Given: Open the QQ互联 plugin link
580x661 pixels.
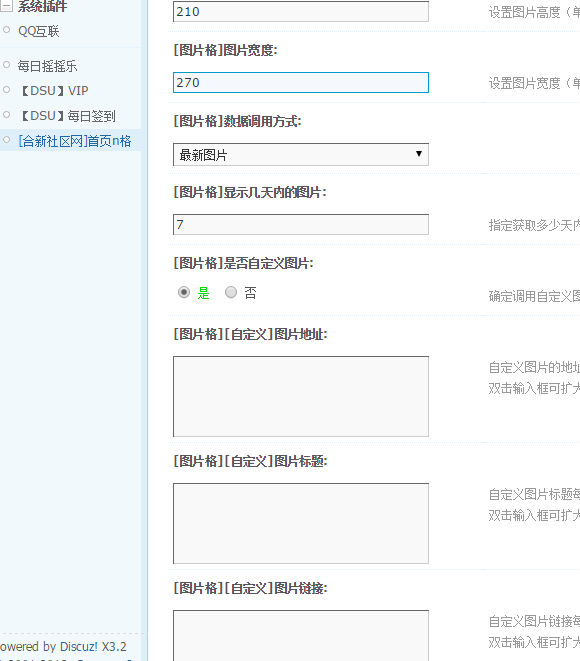Looking at the screenshot, I should point(38,31).
